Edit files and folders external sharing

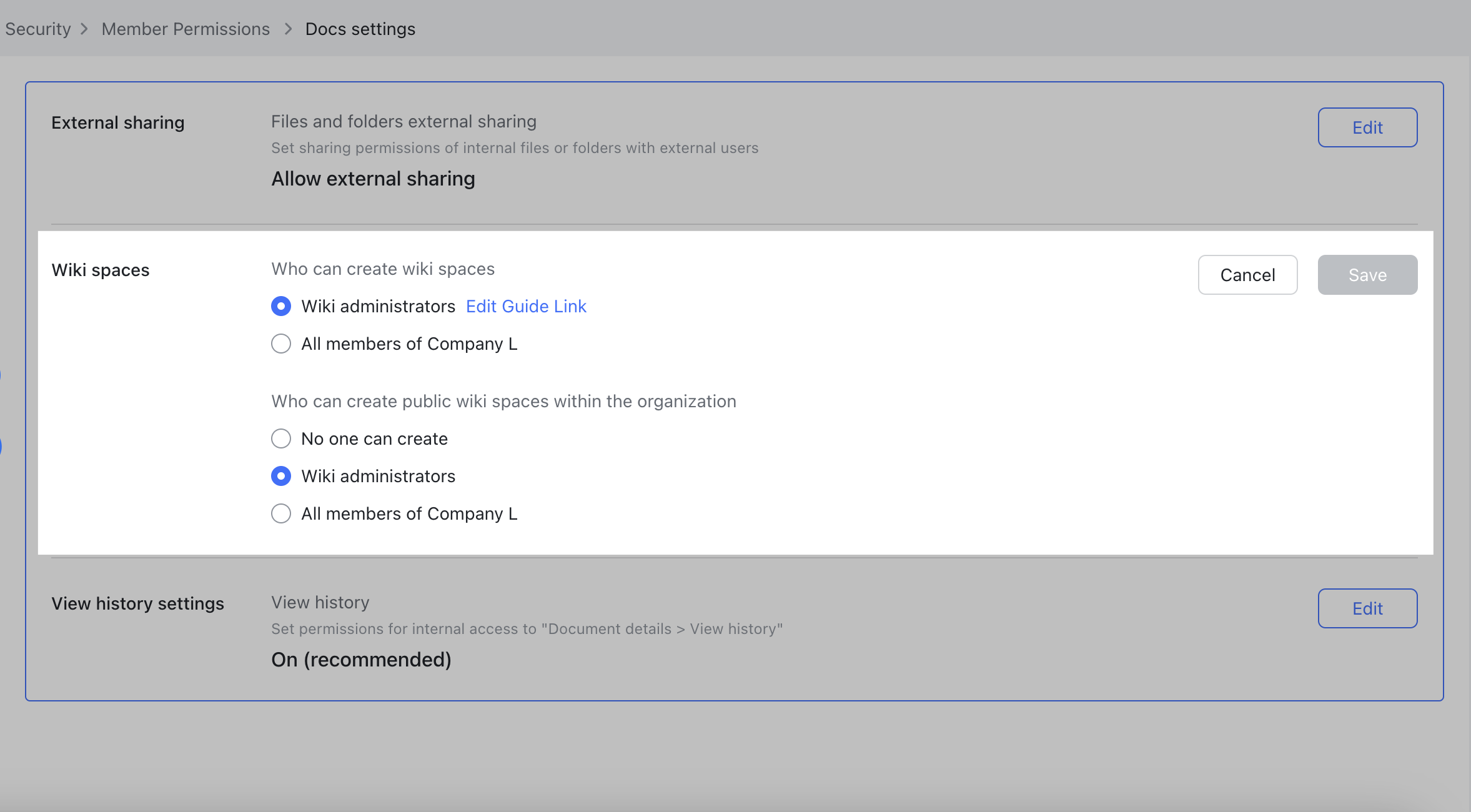click(x=1366, y=127)
